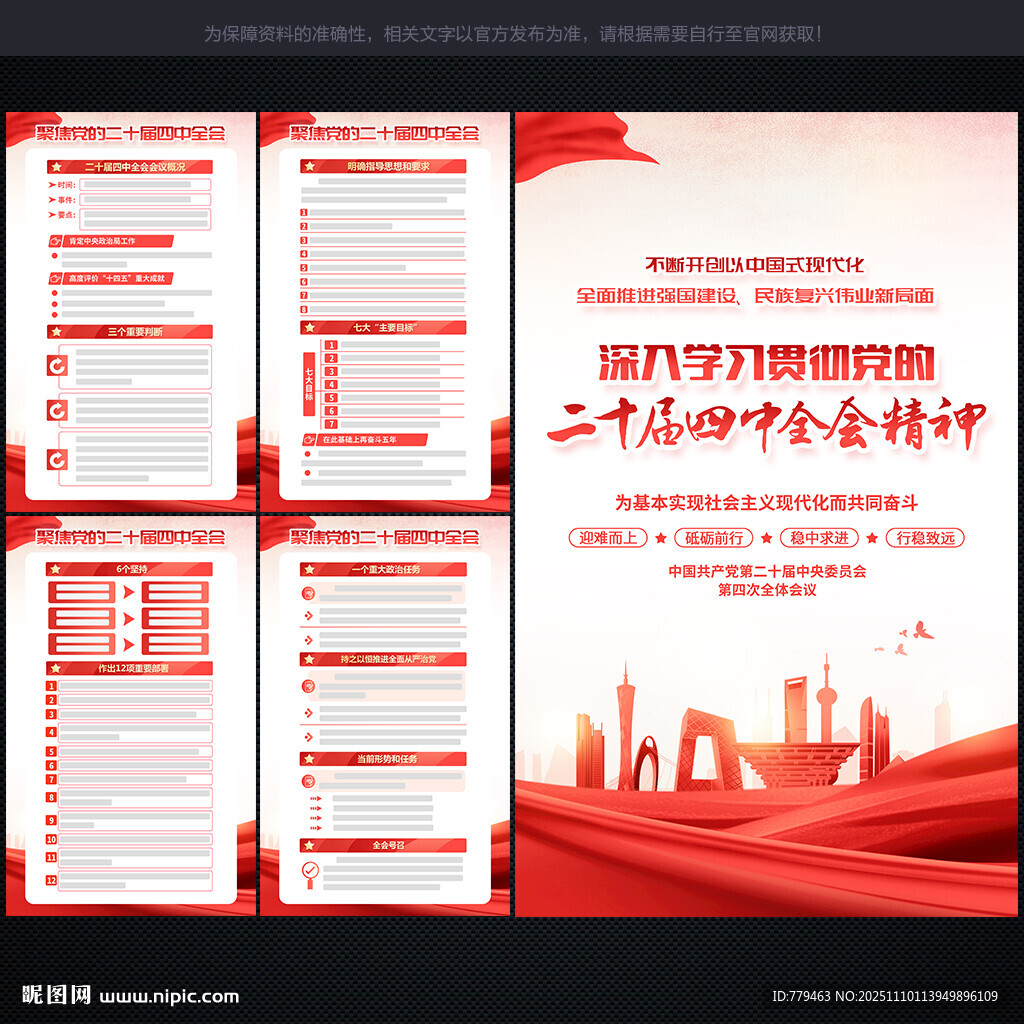Open the poster panel containing 七大"主要目标"

coord(385,312)
